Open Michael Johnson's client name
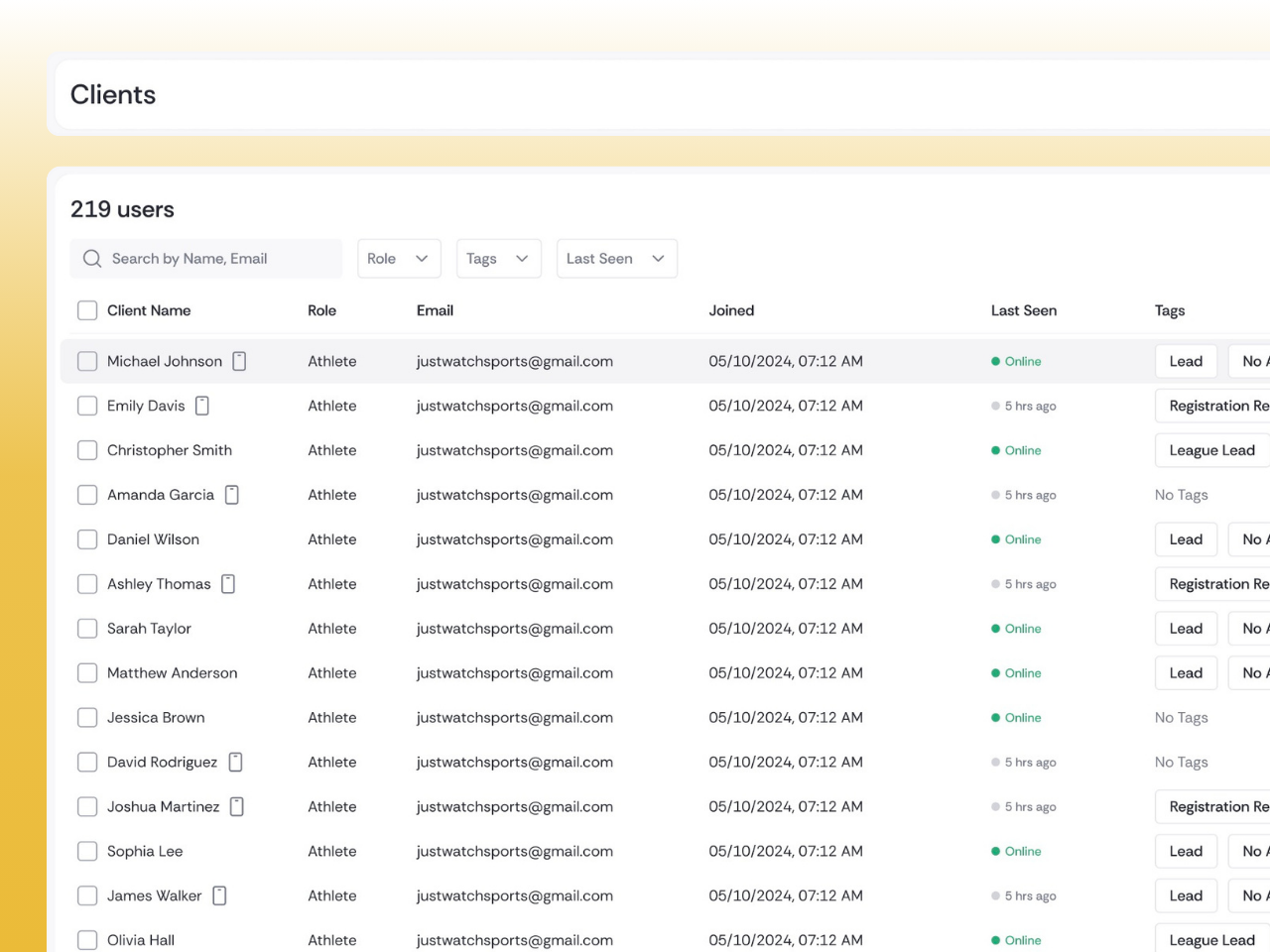The image size is (1270, 952). point(165,361)
